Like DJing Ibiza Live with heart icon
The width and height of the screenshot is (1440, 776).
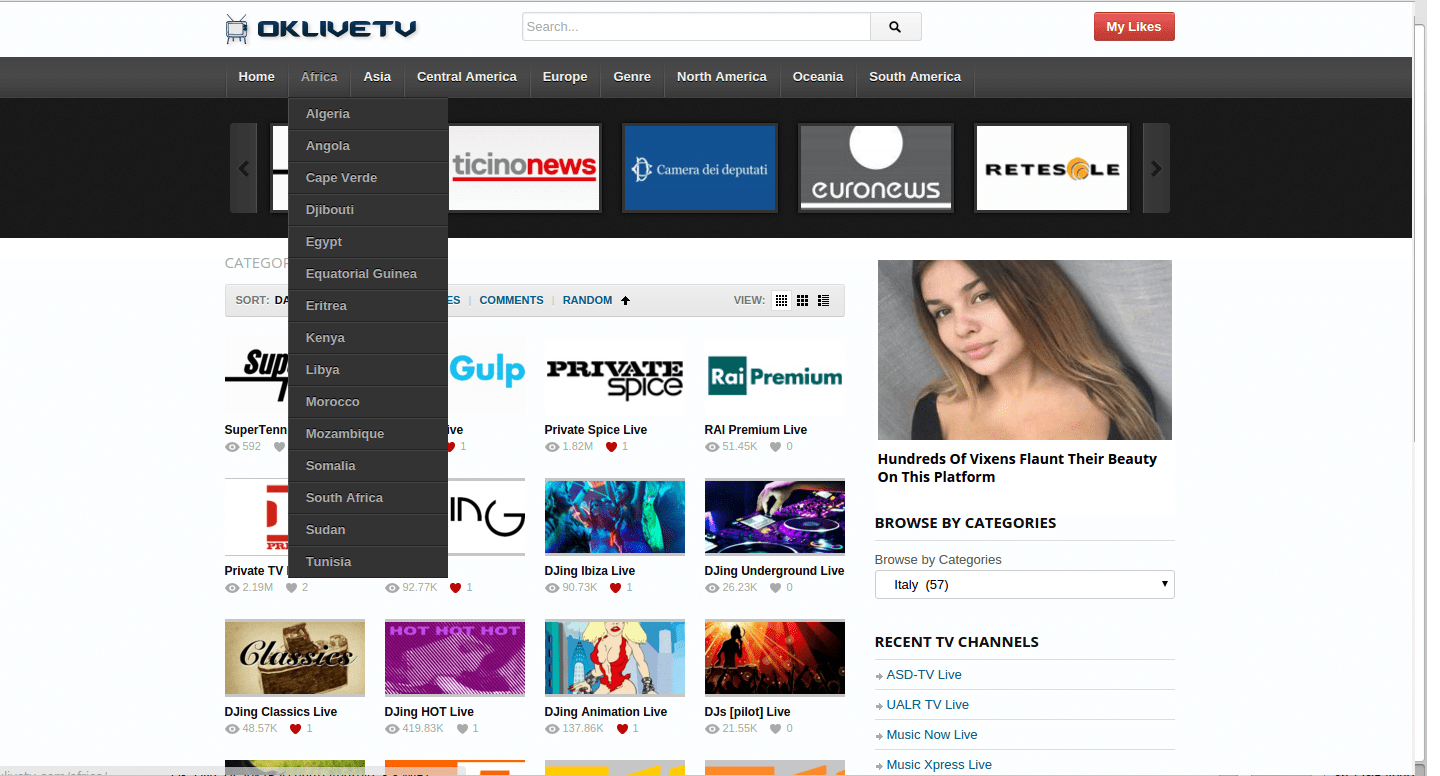(615, 588)
